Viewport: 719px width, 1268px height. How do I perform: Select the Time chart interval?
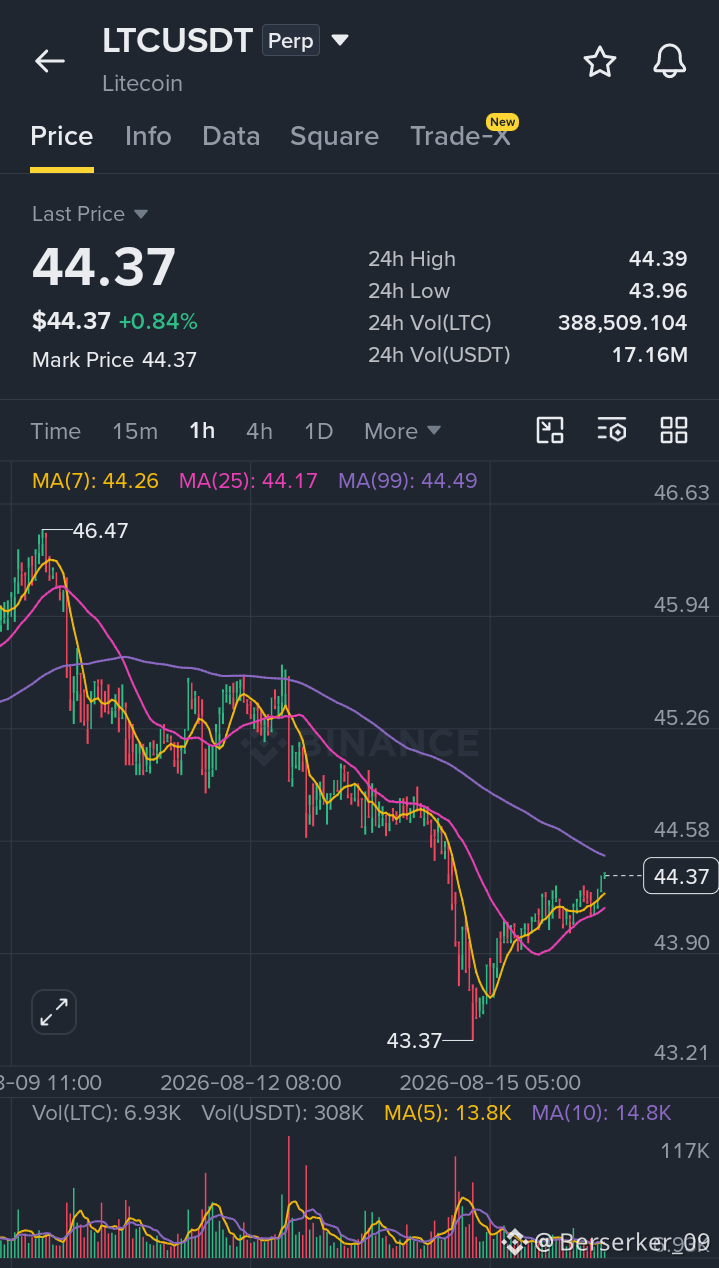click(x=55, y=431)
